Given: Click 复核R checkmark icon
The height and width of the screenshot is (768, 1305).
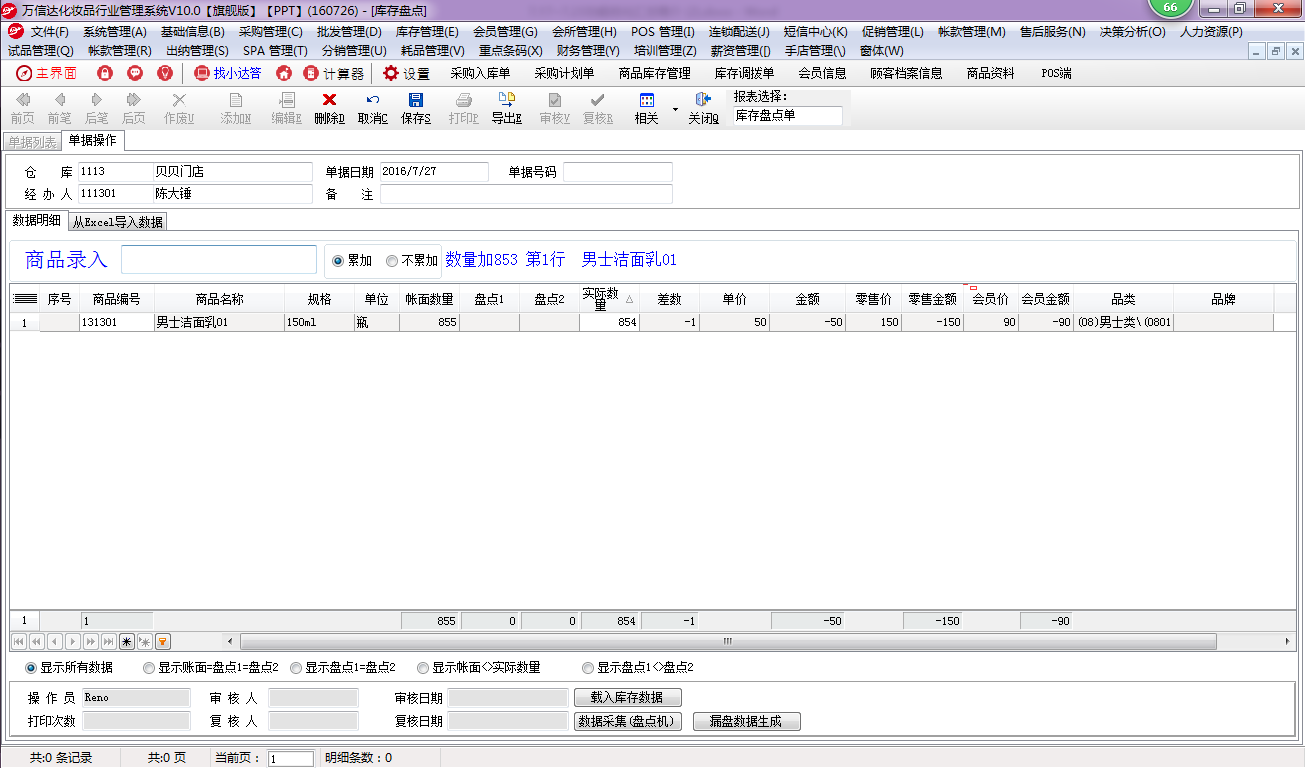Looking at the screenshot, I should click(x=597, y=100).
